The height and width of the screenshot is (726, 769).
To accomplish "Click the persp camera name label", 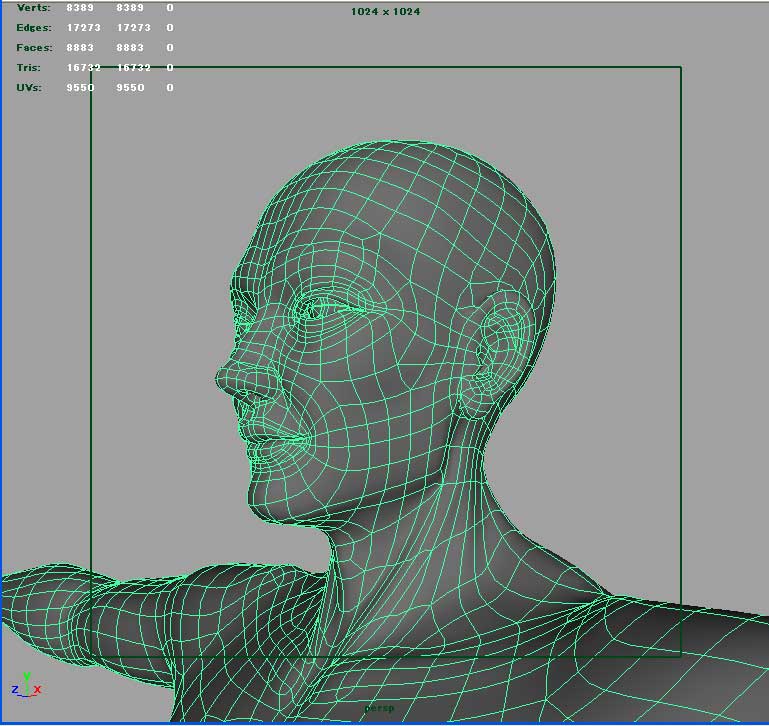I will coord(380,708).
